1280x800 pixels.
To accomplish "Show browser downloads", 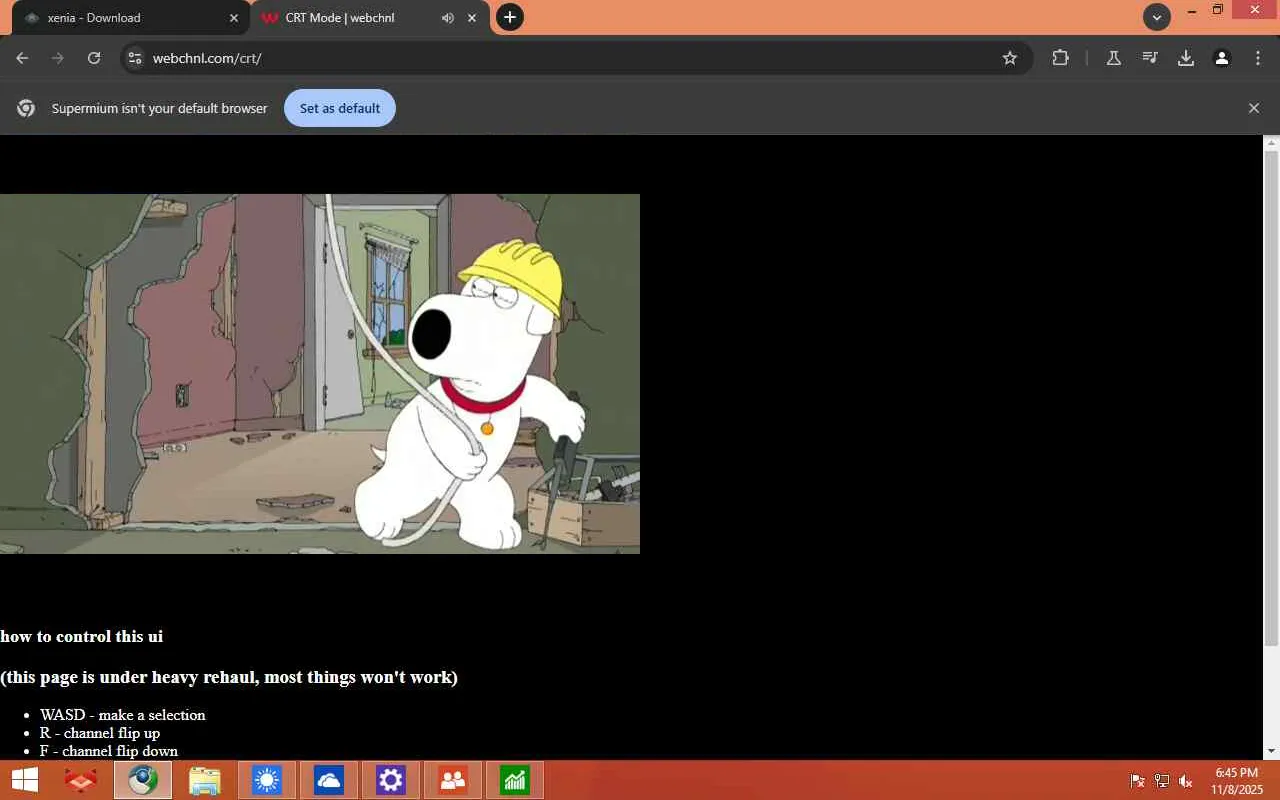I will (1186, 58).
